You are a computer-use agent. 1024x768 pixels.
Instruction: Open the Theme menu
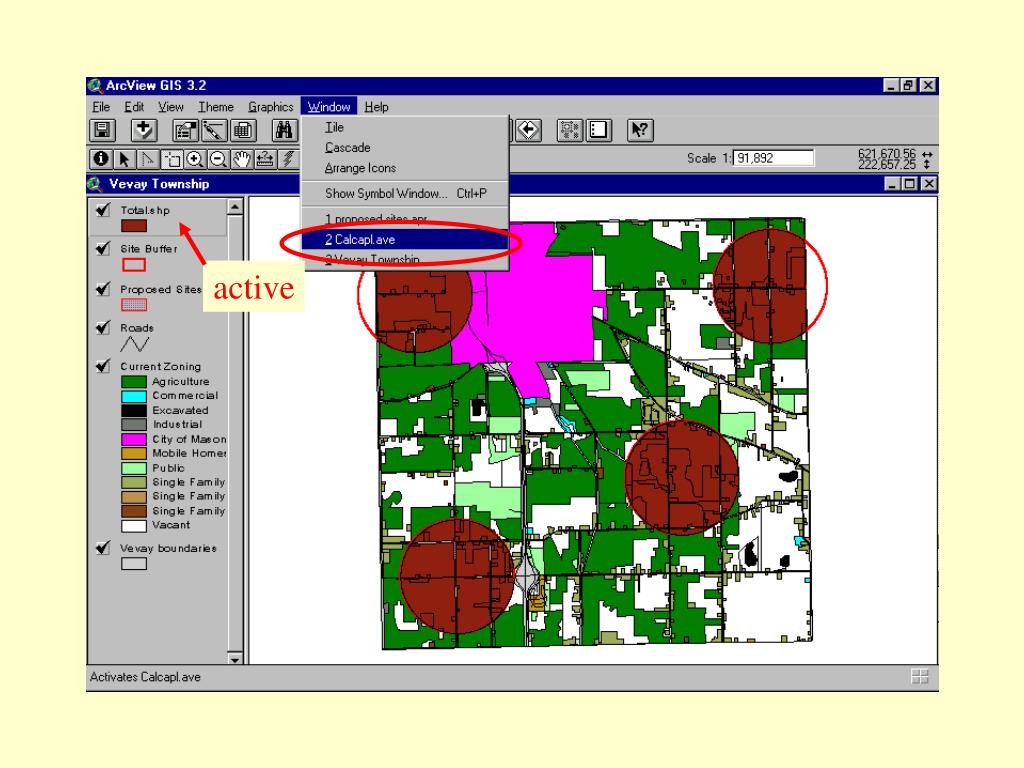216,107
